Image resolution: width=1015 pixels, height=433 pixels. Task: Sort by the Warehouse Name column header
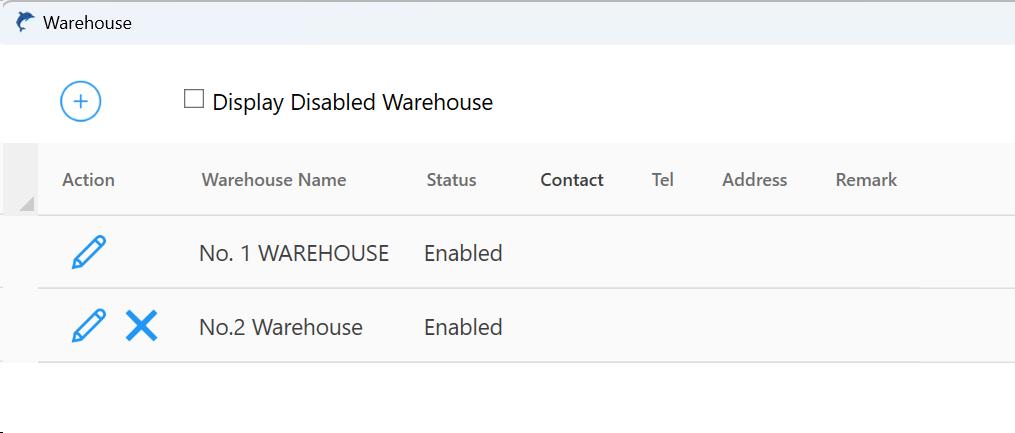[274, 180]
